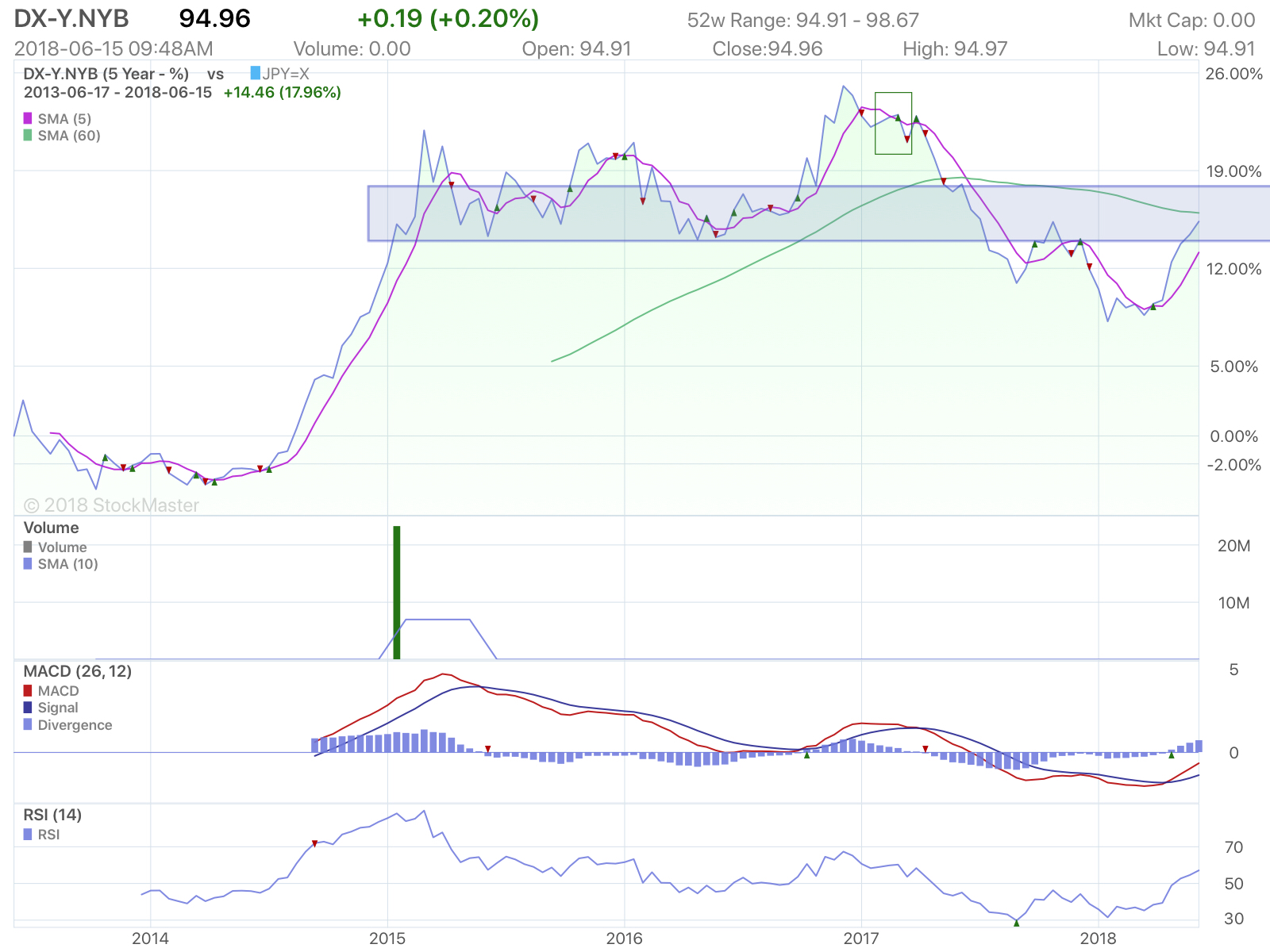Click the SMA (10) volume legend label
The image size is (1270, 952).
point(67,564)
